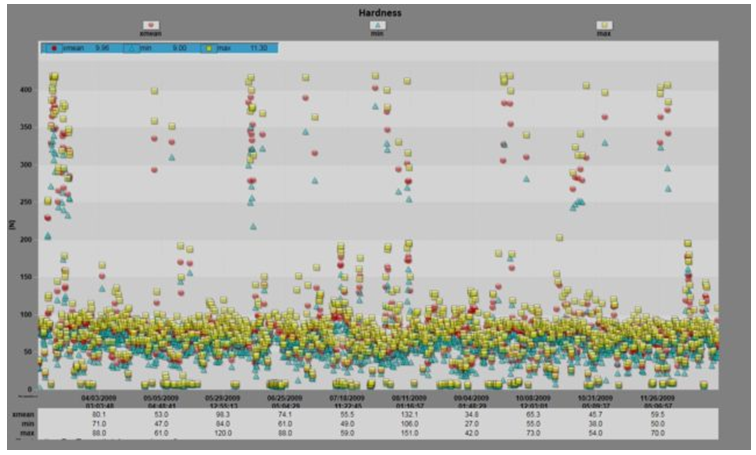Click max cell 73.0 under 10/08/2009
Screen dimensions: 756x455
pos(533,433)
